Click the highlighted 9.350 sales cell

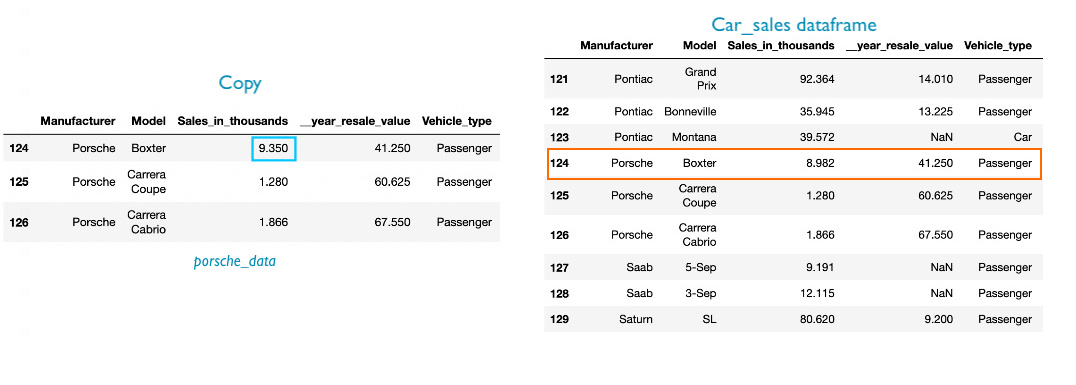coord(273,148)
